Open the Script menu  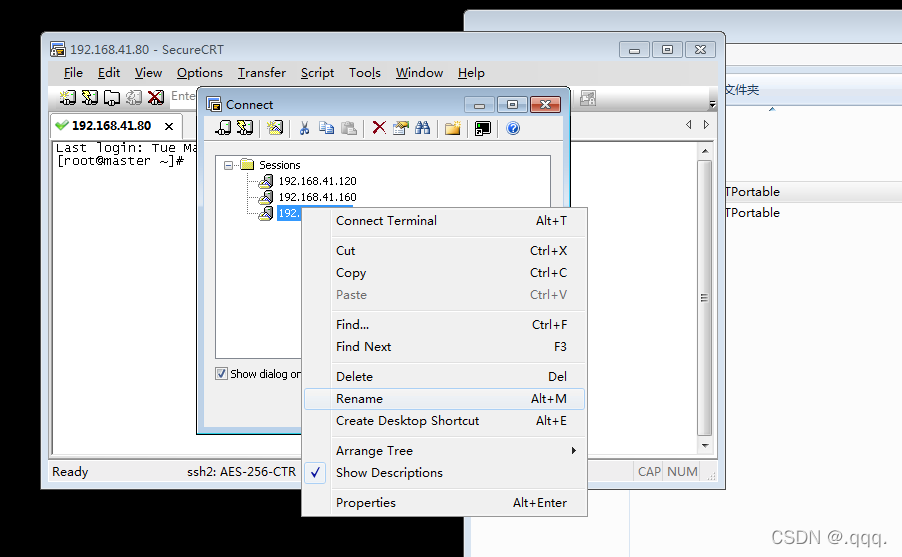point(318,73)
